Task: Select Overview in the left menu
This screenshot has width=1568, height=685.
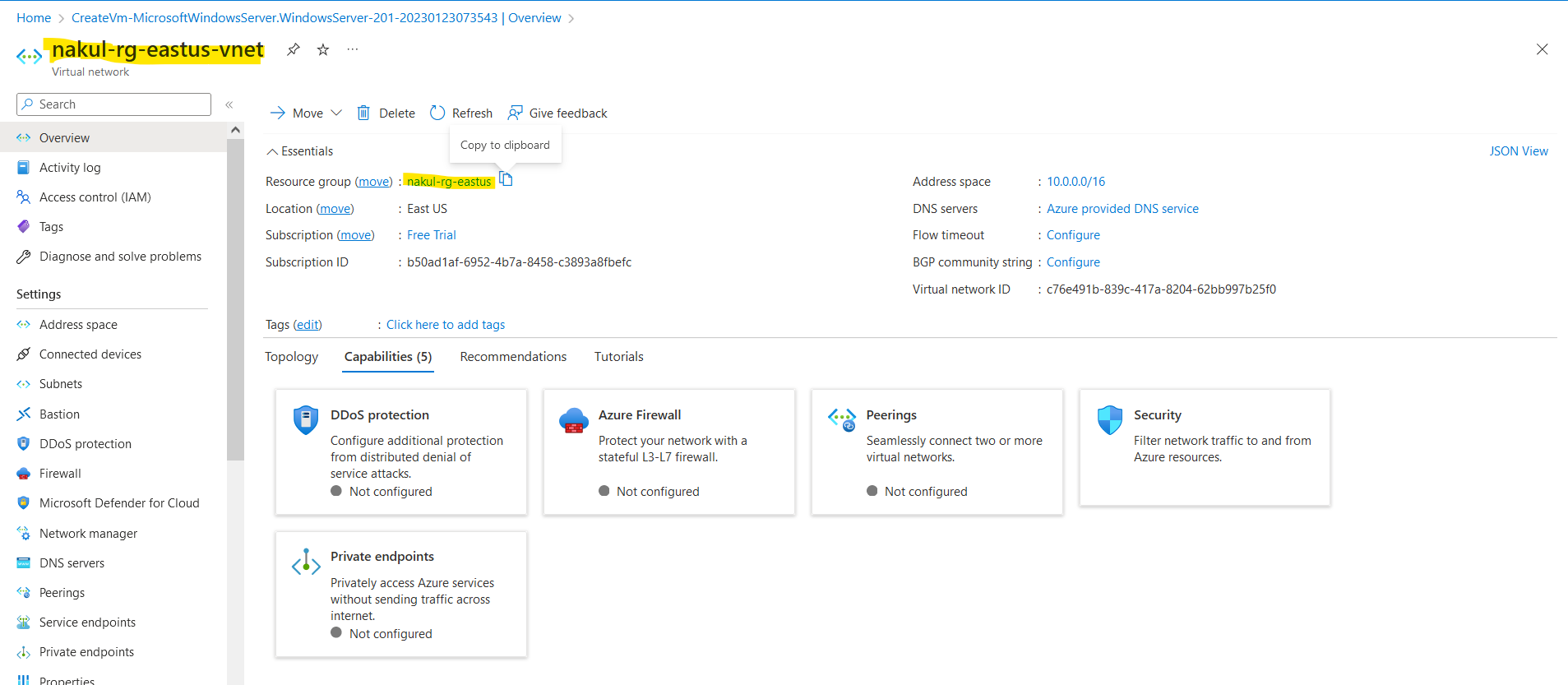Action: click(x=113, y=138)
